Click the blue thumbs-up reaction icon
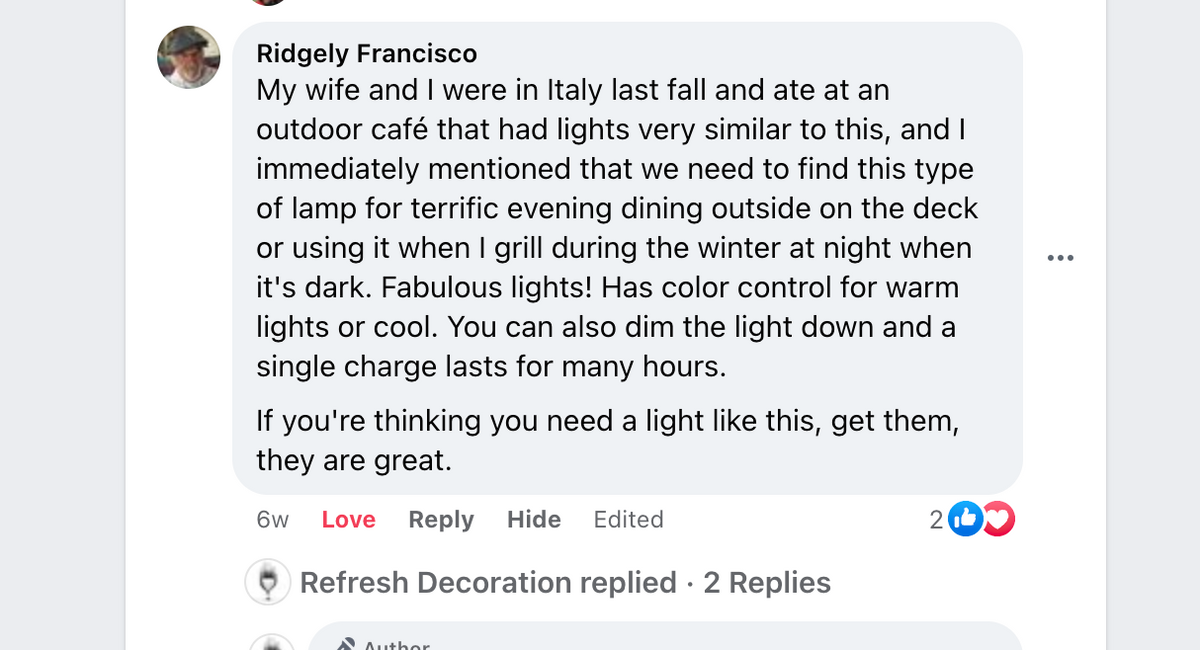 (x=965, y=519)
